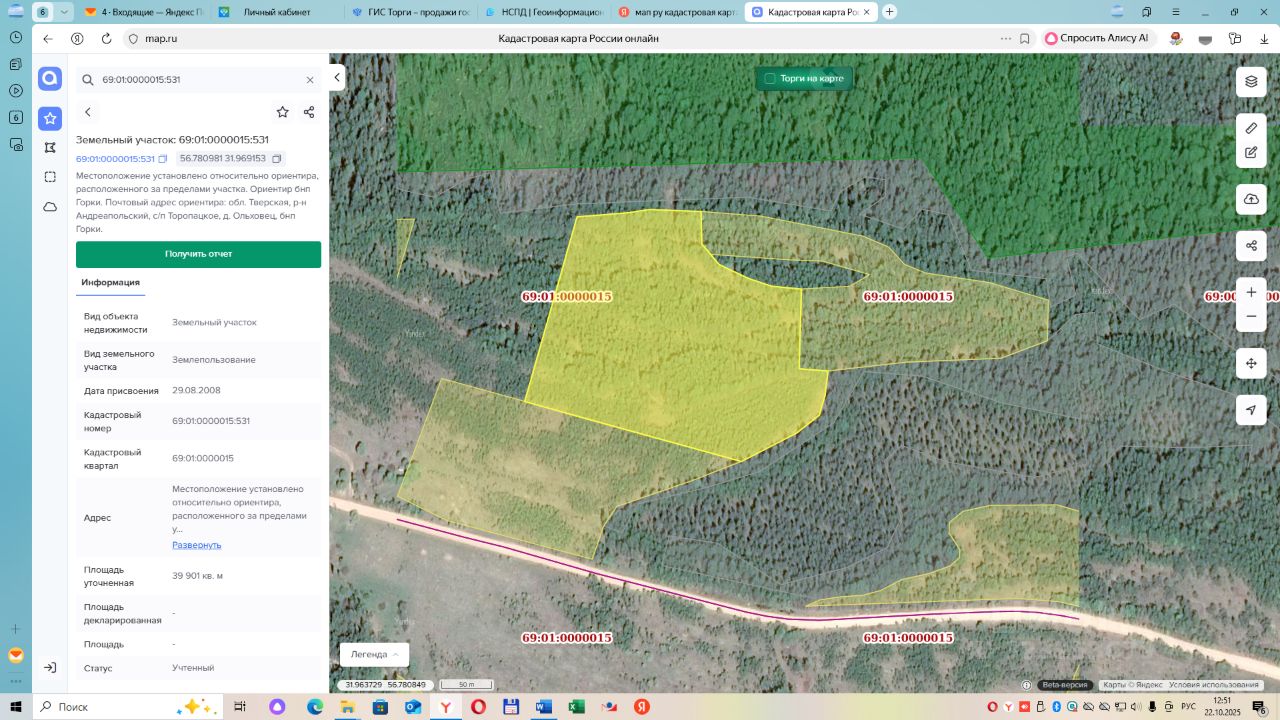Copy the parcel coordinates
This screenshot has width=1280, height=720.
click(277, 159)
